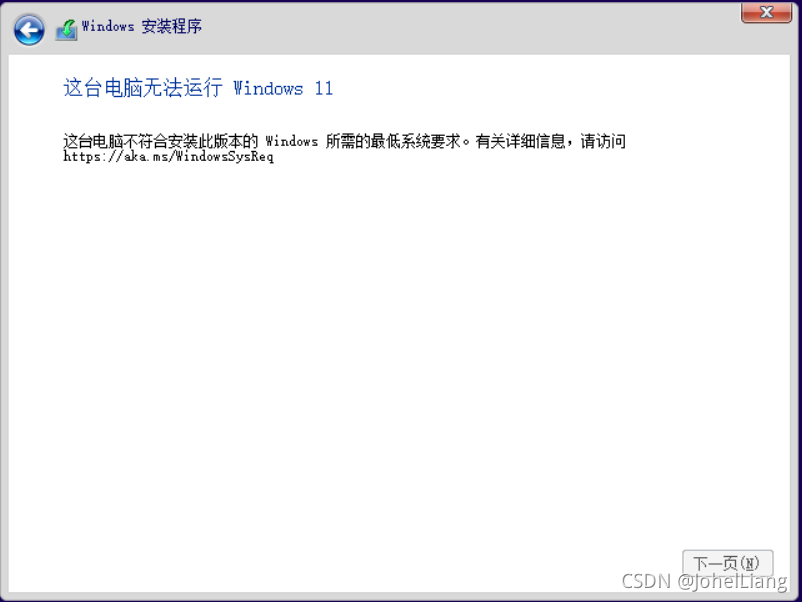Go back using the blue arrow button

pos(29,30)
